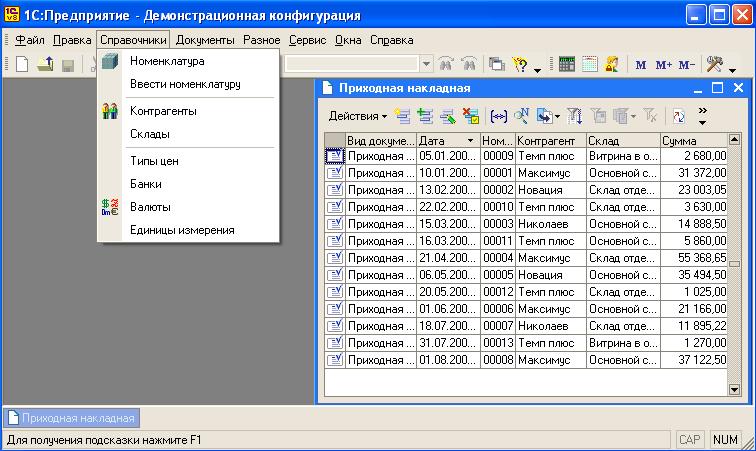Screen dimensions: 756x451
Task: Click the Create based on document icon
Action: tap(544, 116)
